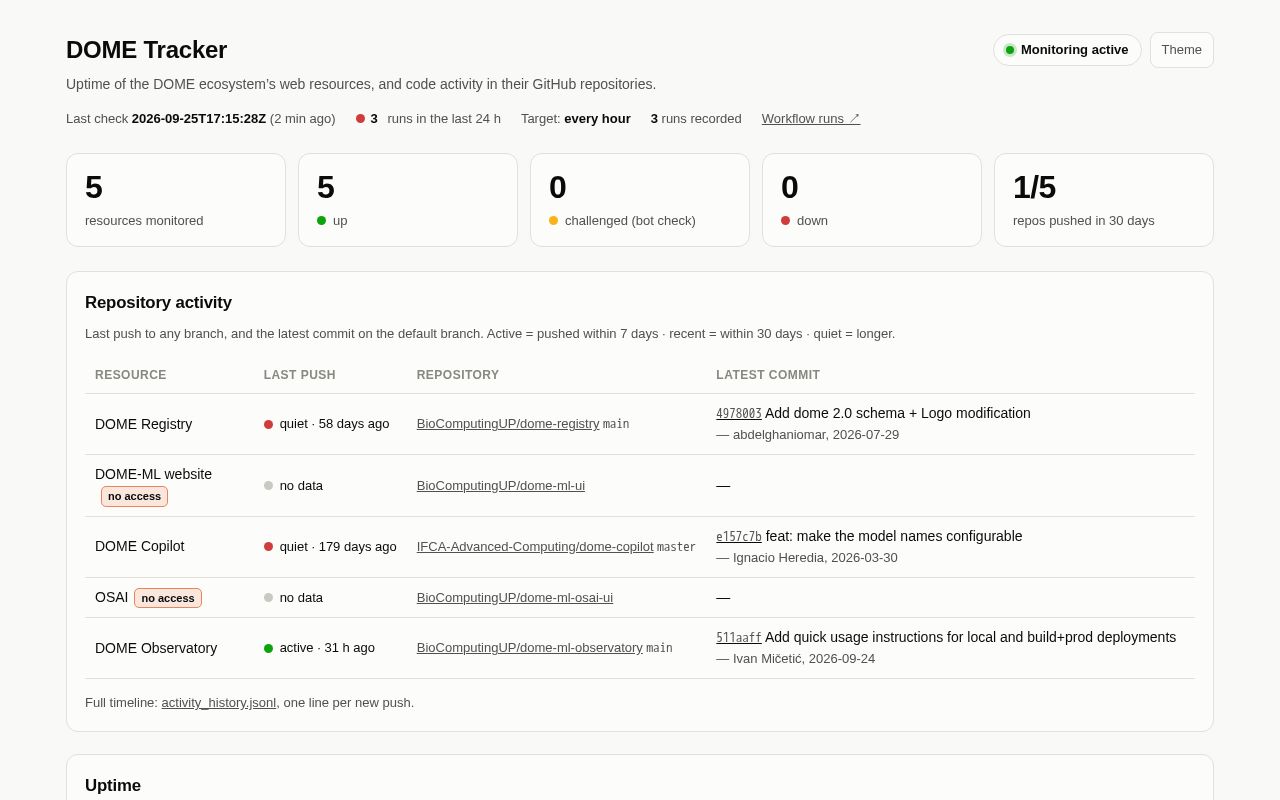Image resolution: width=1280 pixels, height=800 pixels.
Task: Open the IFCA-Advanced-Computing/dome-copilot repository link
Action: click(x=535, y=547)
